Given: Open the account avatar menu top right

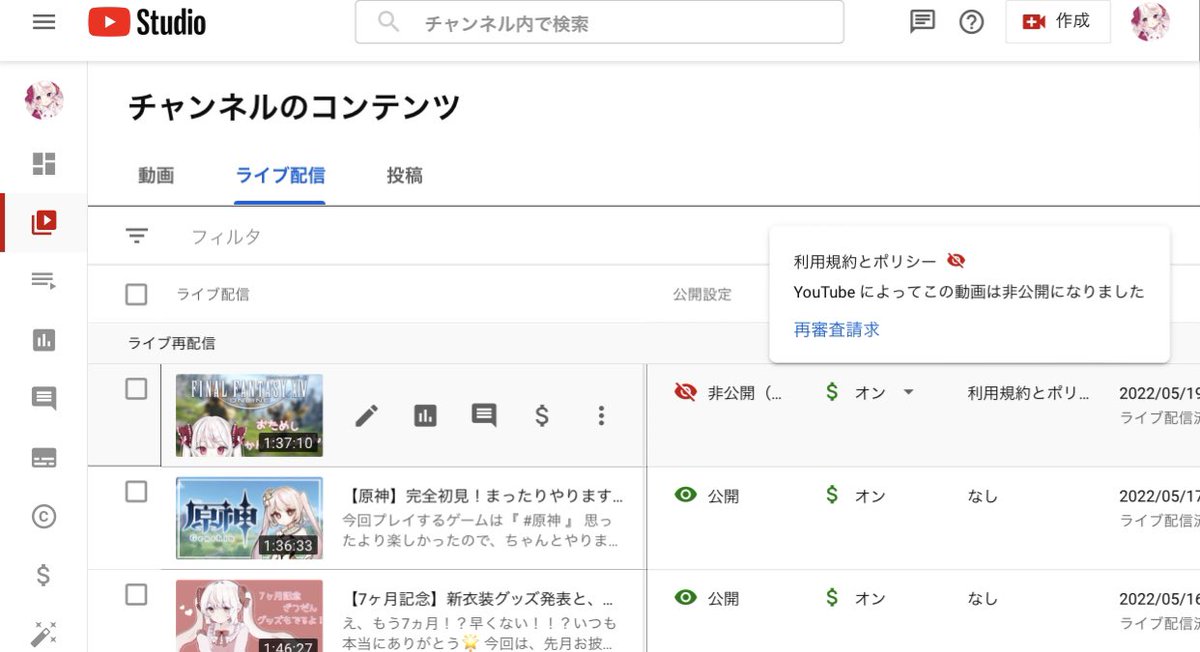Looking at the screenshot, I should click(x=1150, y=22).
